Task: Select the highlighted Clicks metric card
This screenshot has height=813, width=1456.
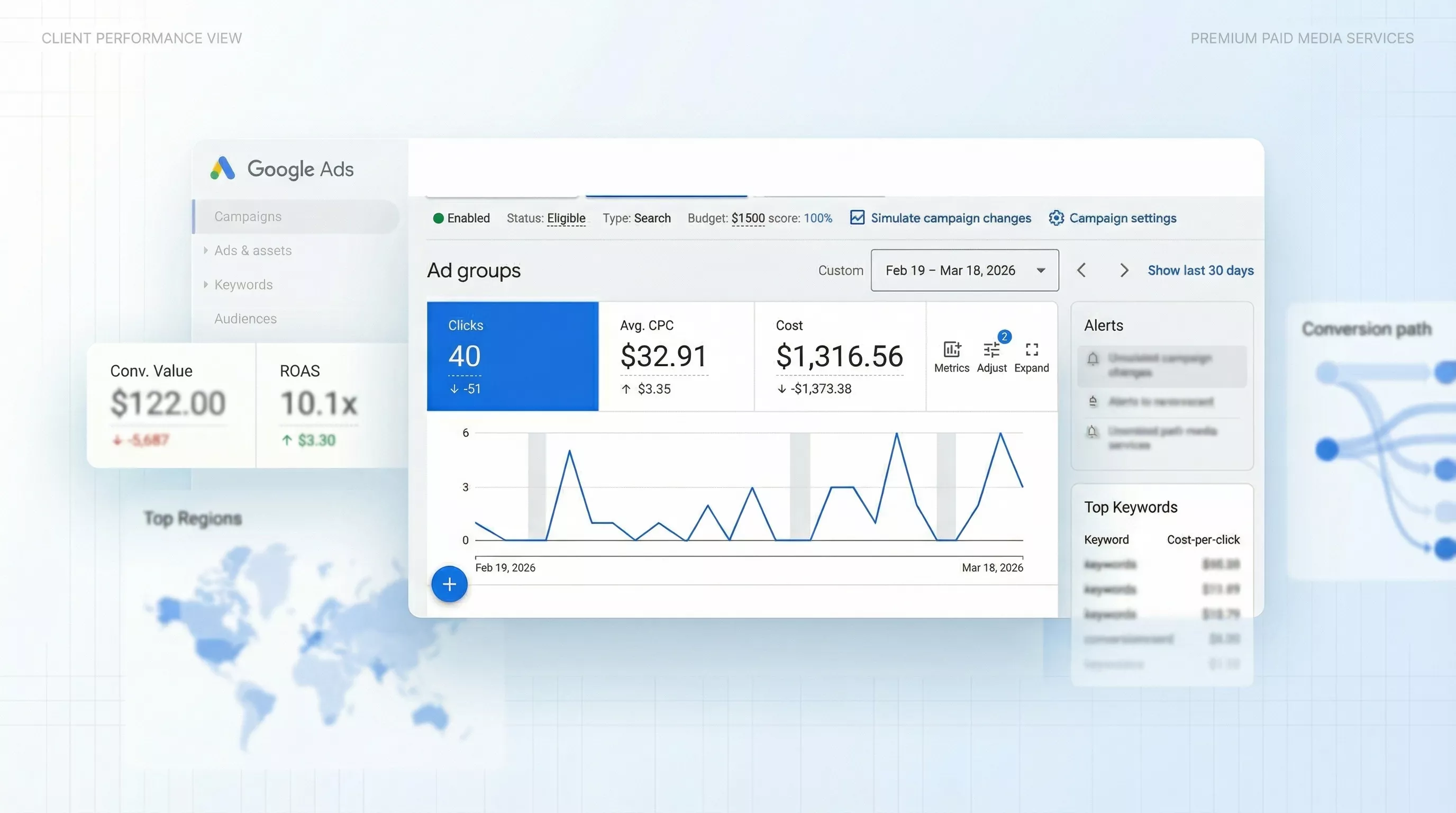Action: pyautogui.click(x=512, y=356)
